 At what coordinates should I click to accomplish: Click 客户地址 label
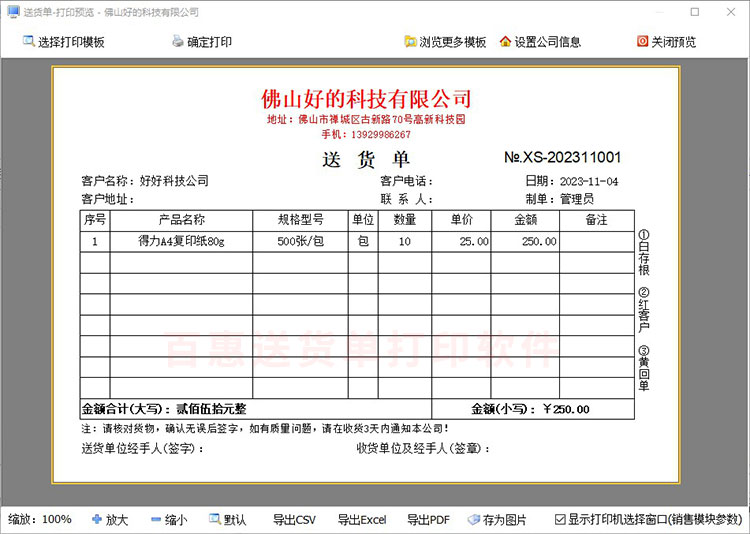click(108, 199)
